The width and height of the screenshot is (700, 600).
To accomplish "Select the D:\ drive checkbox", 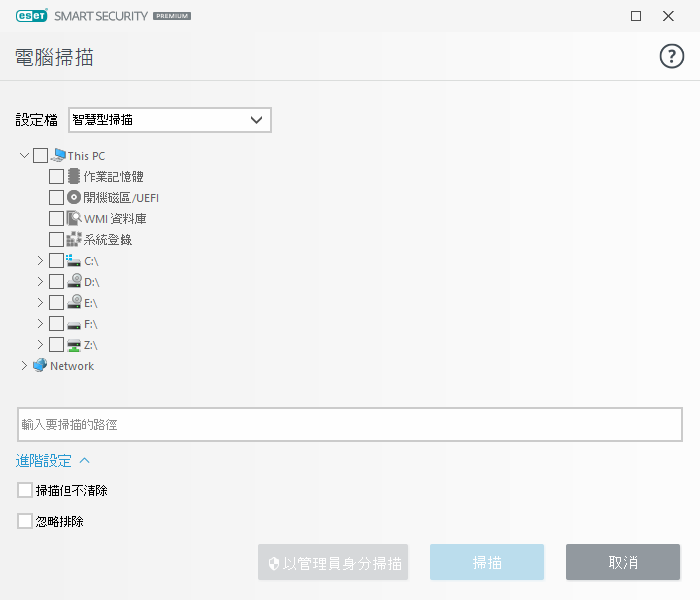I will tap(56, 282).
